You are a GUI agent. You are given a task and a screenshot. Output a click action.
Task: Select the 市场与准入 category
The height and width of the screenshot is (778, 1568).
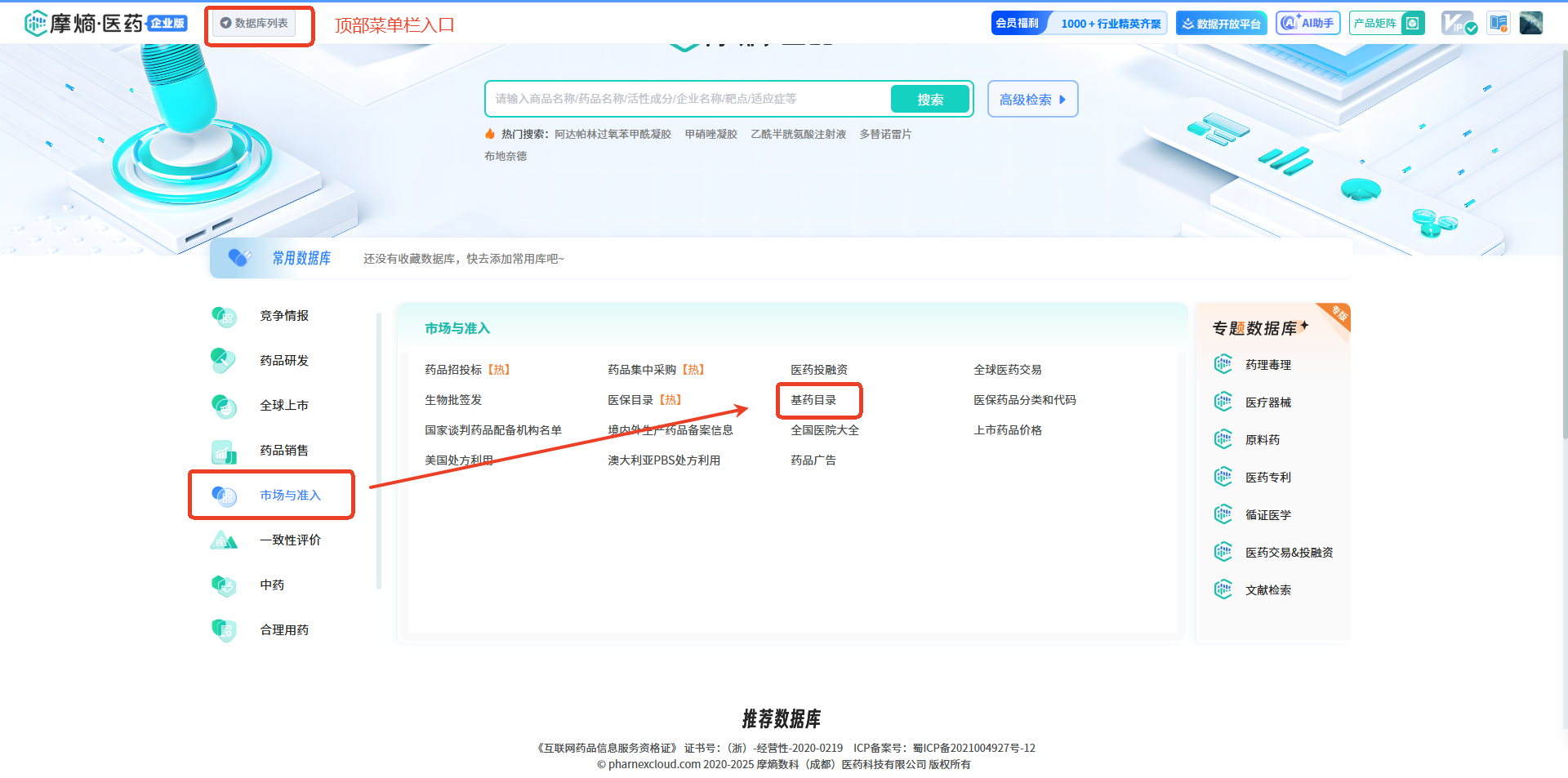pos(290,496)
